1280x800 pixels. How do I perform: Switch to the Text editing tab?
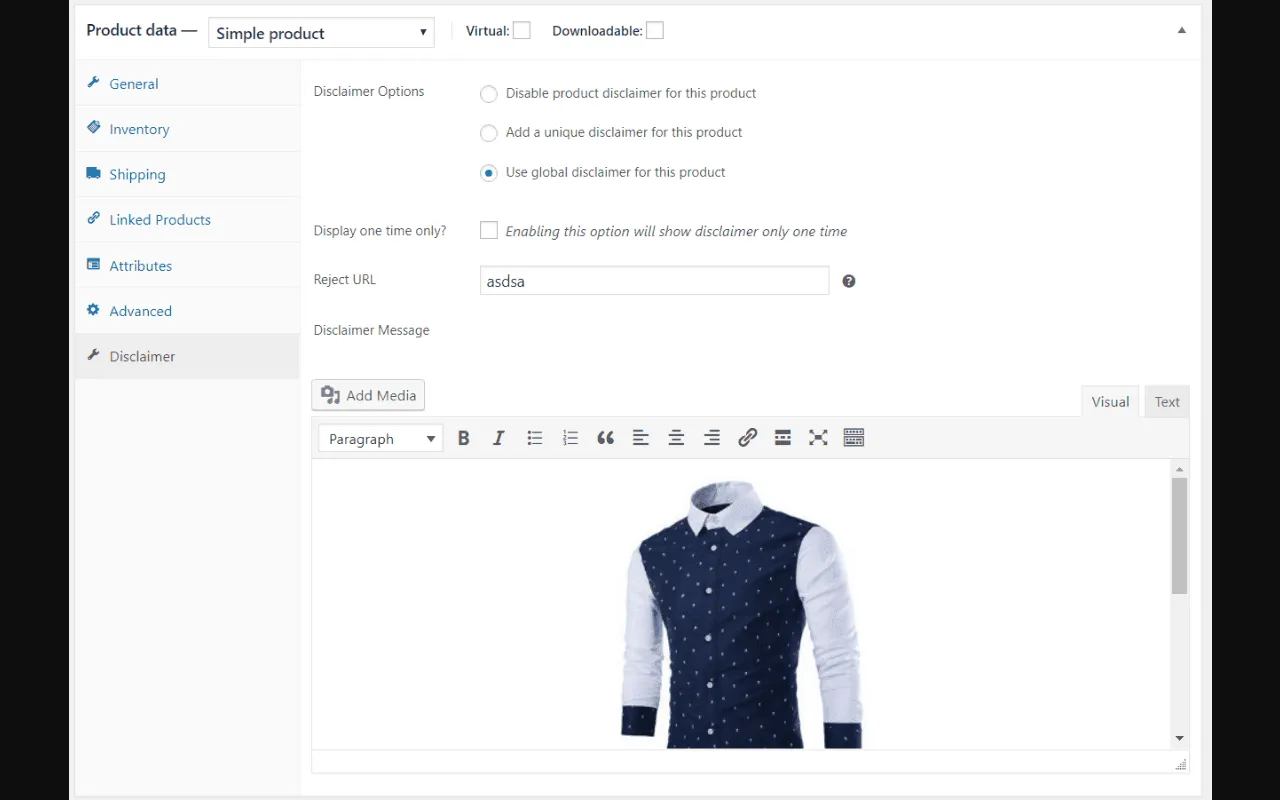pyautogui.click(x=1166, y=401)
